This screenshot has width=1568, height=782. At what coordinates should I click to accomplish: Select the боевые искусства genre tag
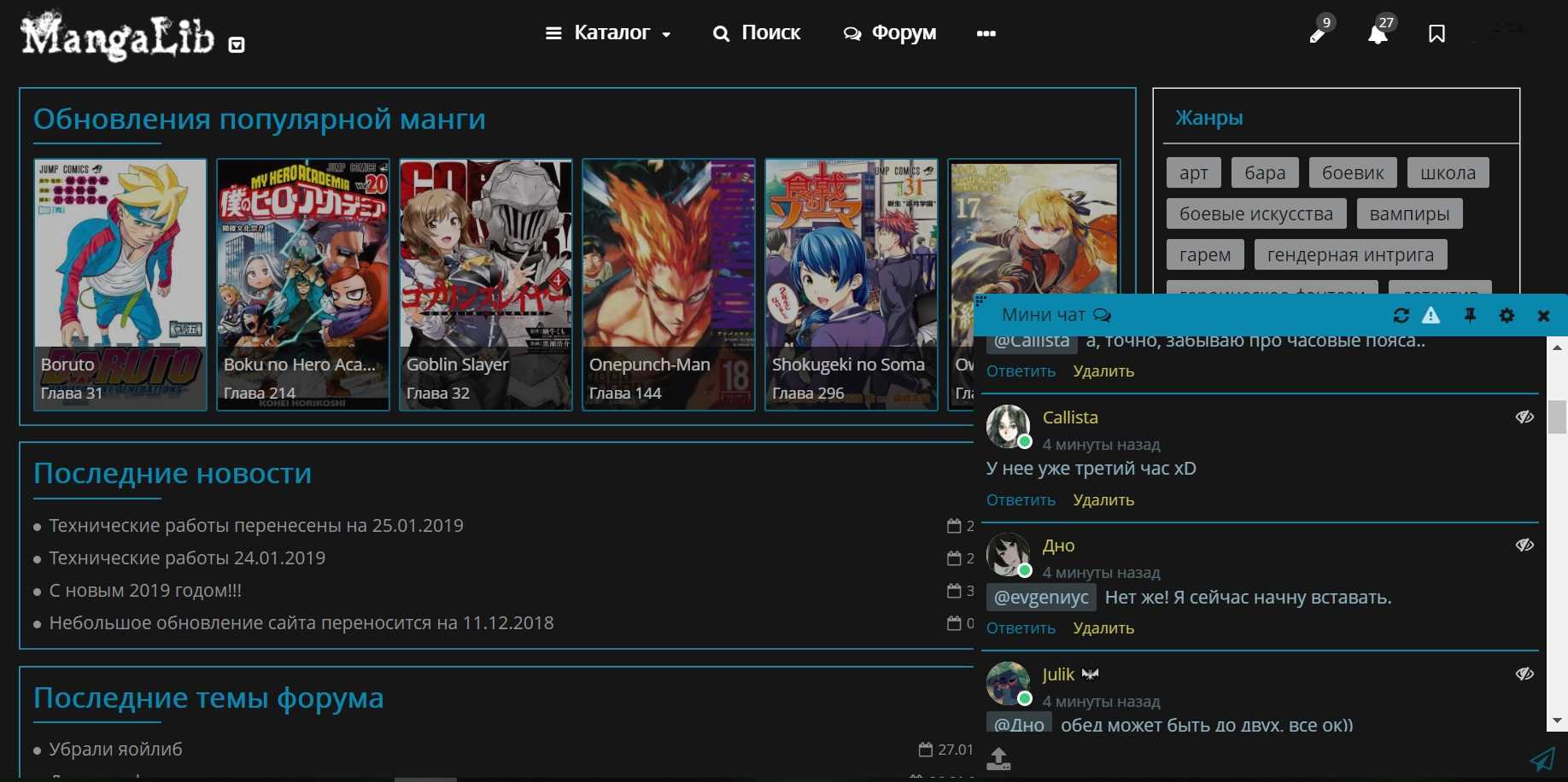1256,213
